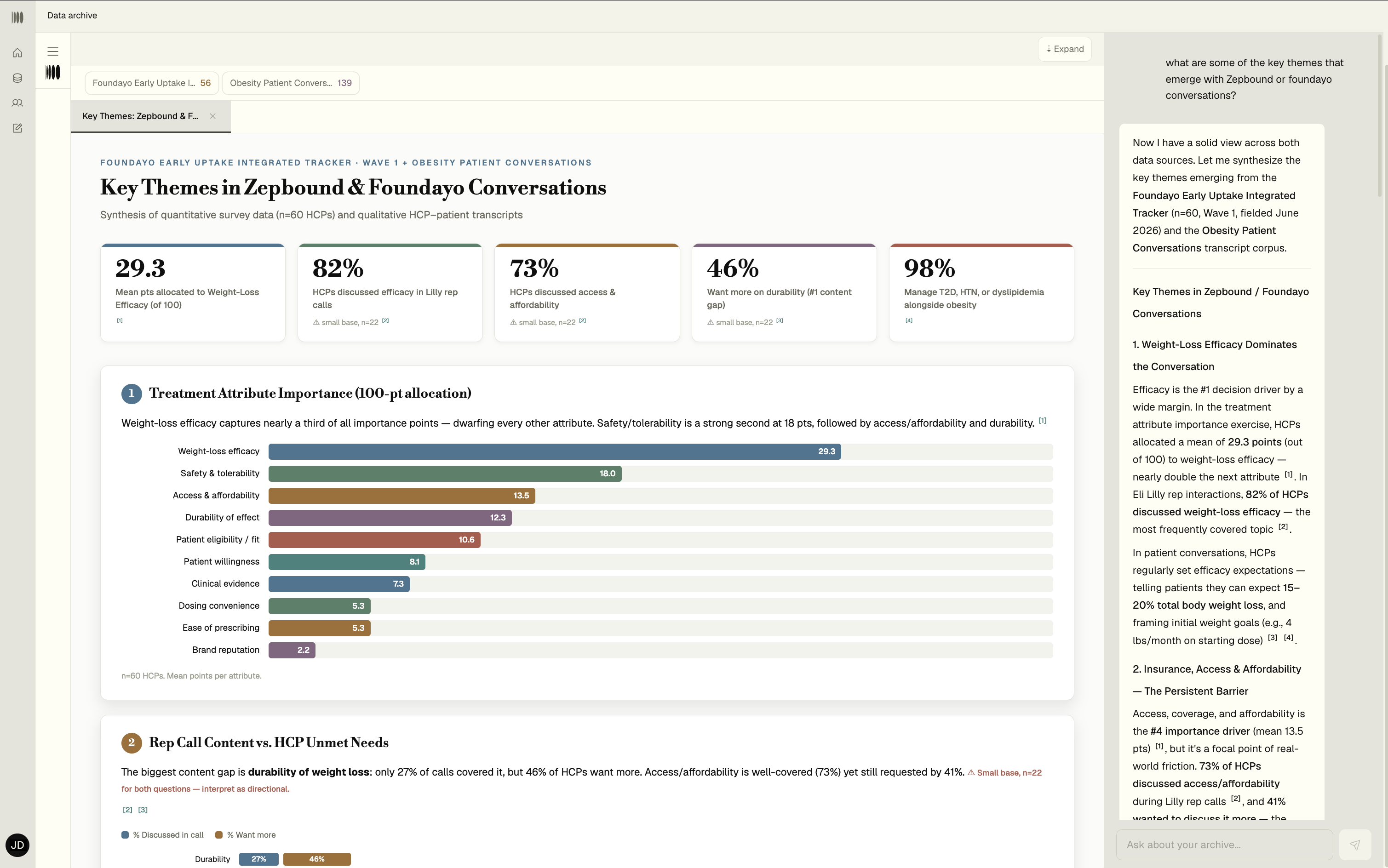Click the JD user avatar

[17, 845]
